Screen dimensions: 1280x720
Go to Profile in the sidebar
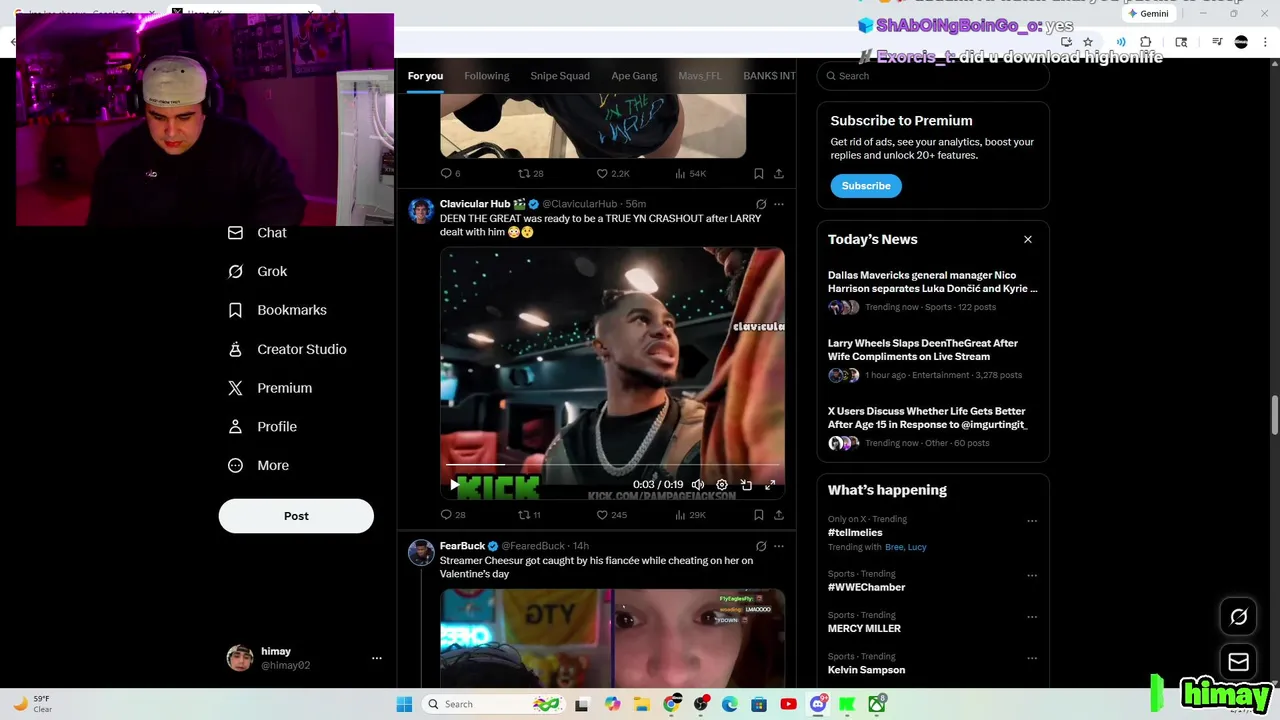(x=262, y=427)
